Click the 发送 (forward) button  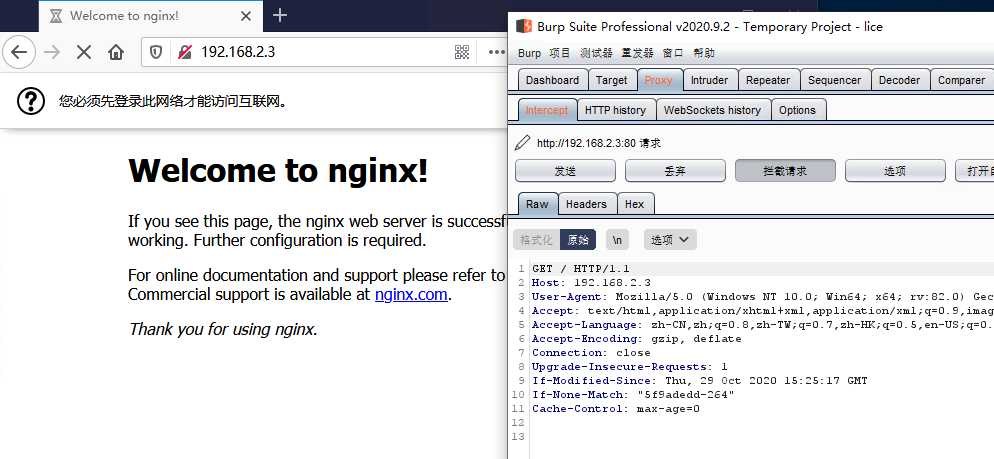tap(565, 171)
